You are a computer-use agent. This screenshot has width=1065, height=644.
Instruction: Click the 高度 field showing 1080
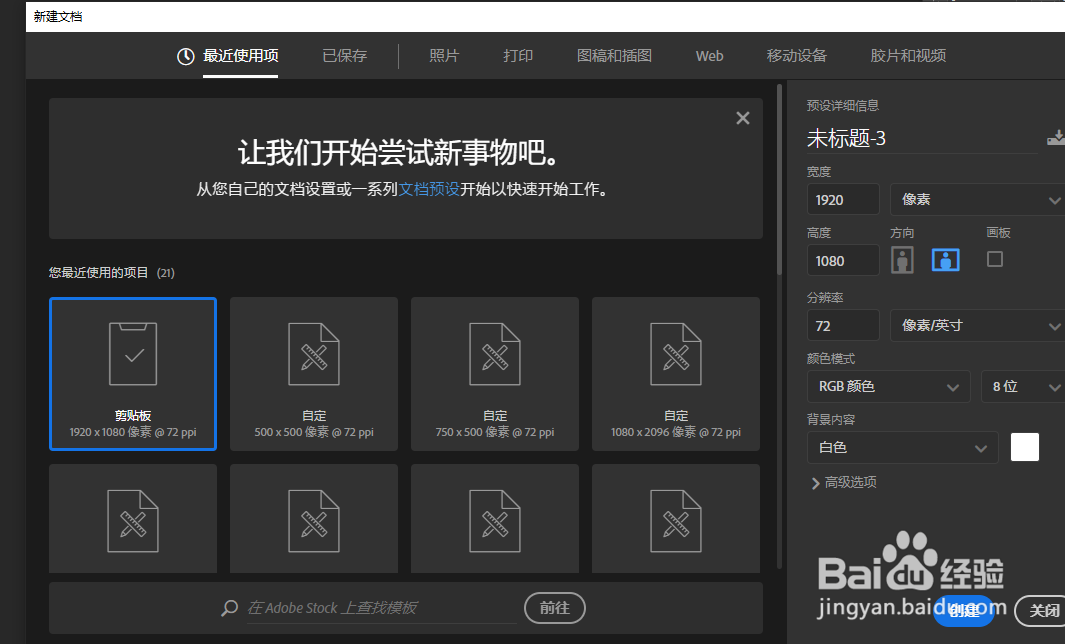(x=843, y=261)
